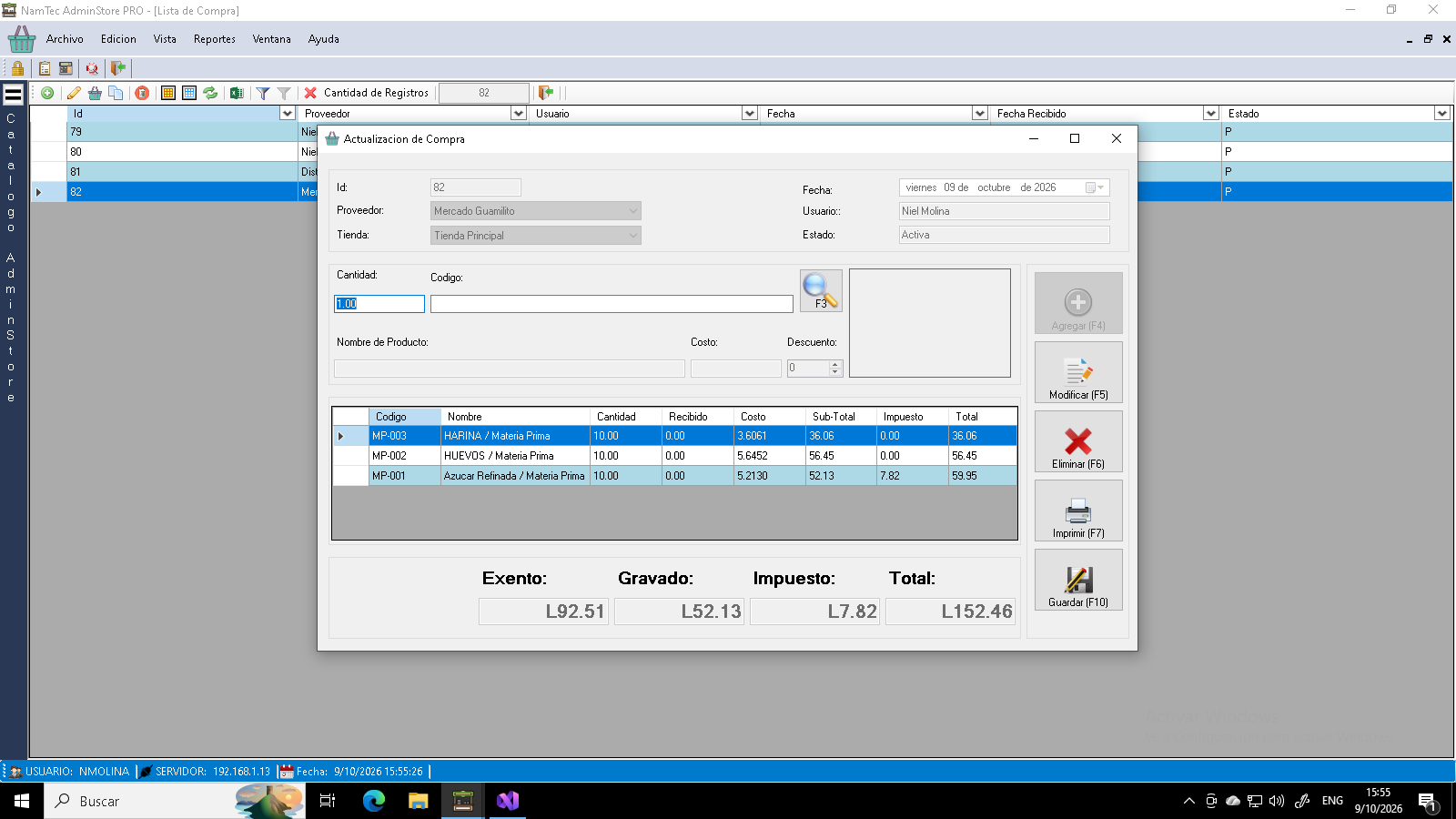Viewport: 1456px width, 819px height.
Task: Open the Archivo menu
Action: point(65,39)
